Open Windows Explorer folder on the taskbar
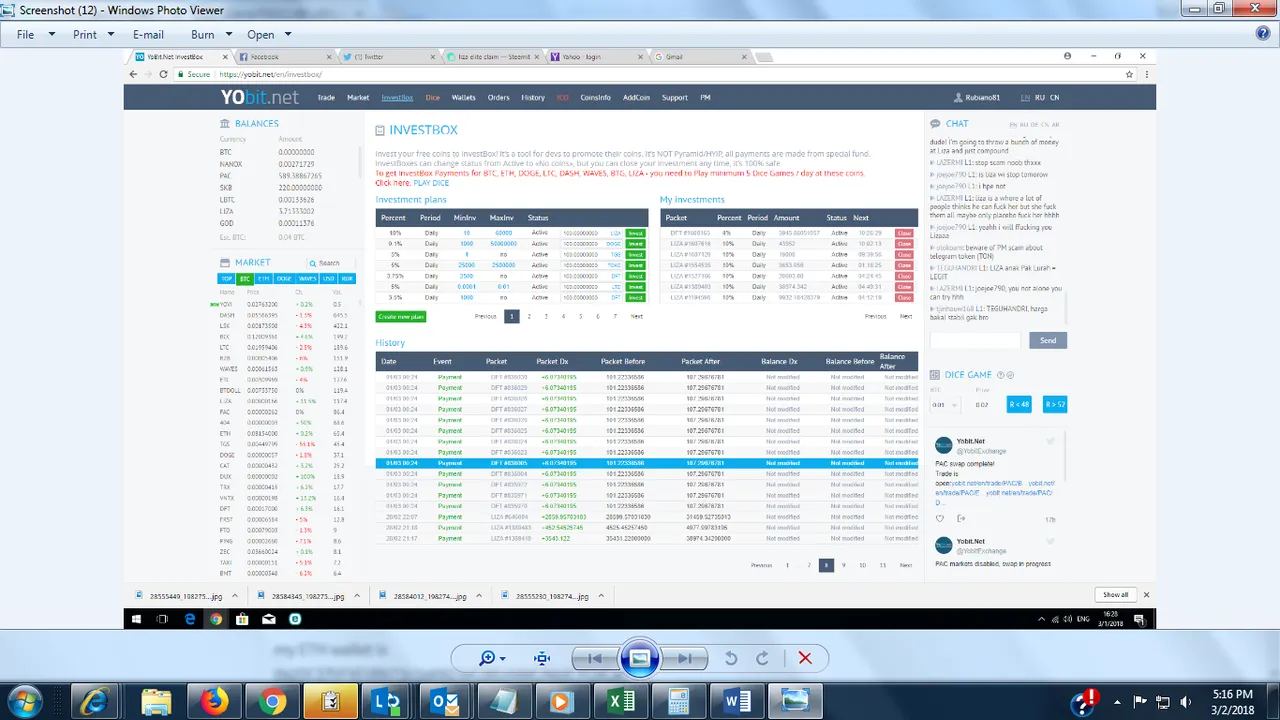 point(156,701)
